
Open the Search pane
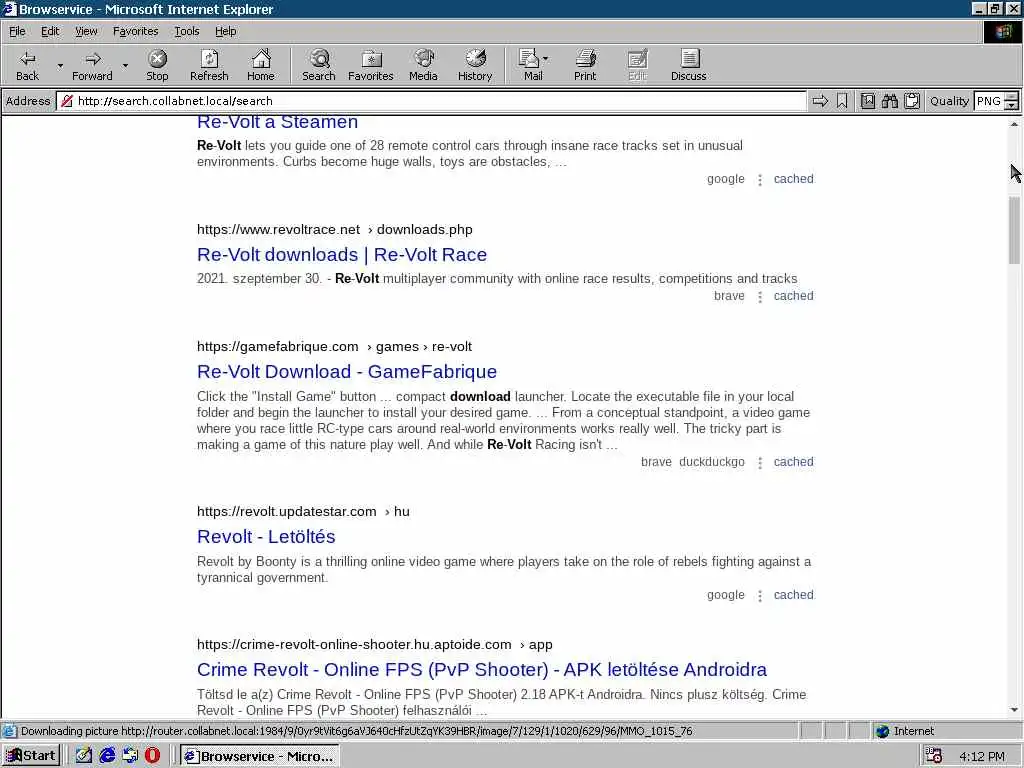click(319, 65)
